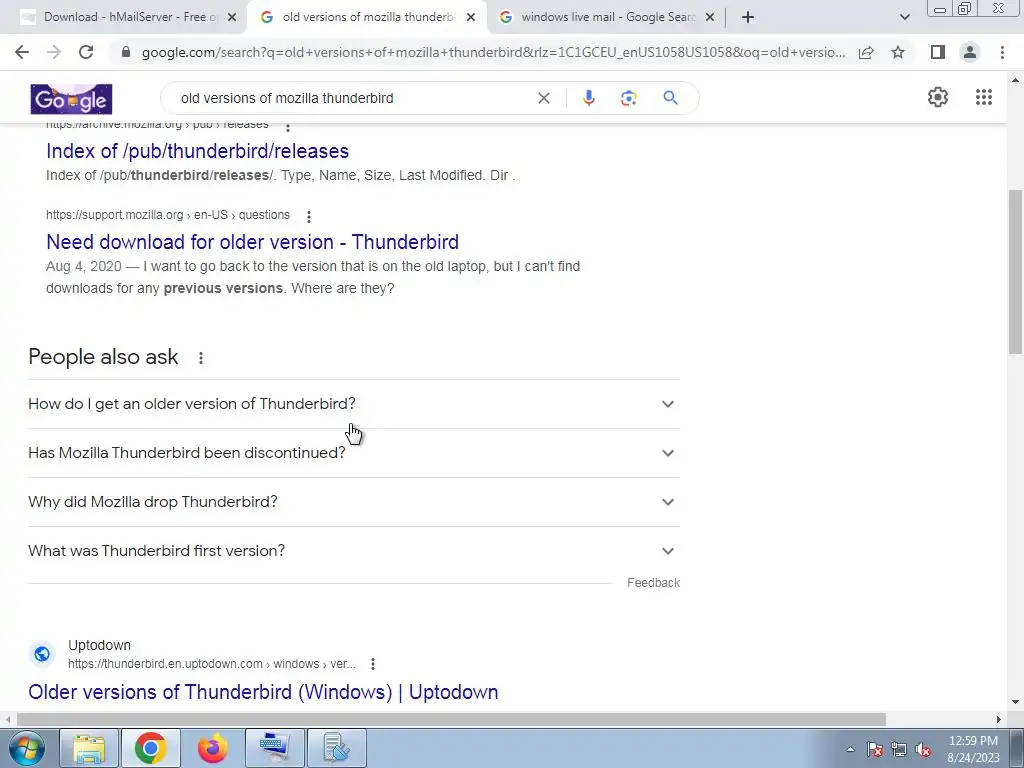Open options for support.mozilla.org result
Screen dimensions: 1024x768
309,216
